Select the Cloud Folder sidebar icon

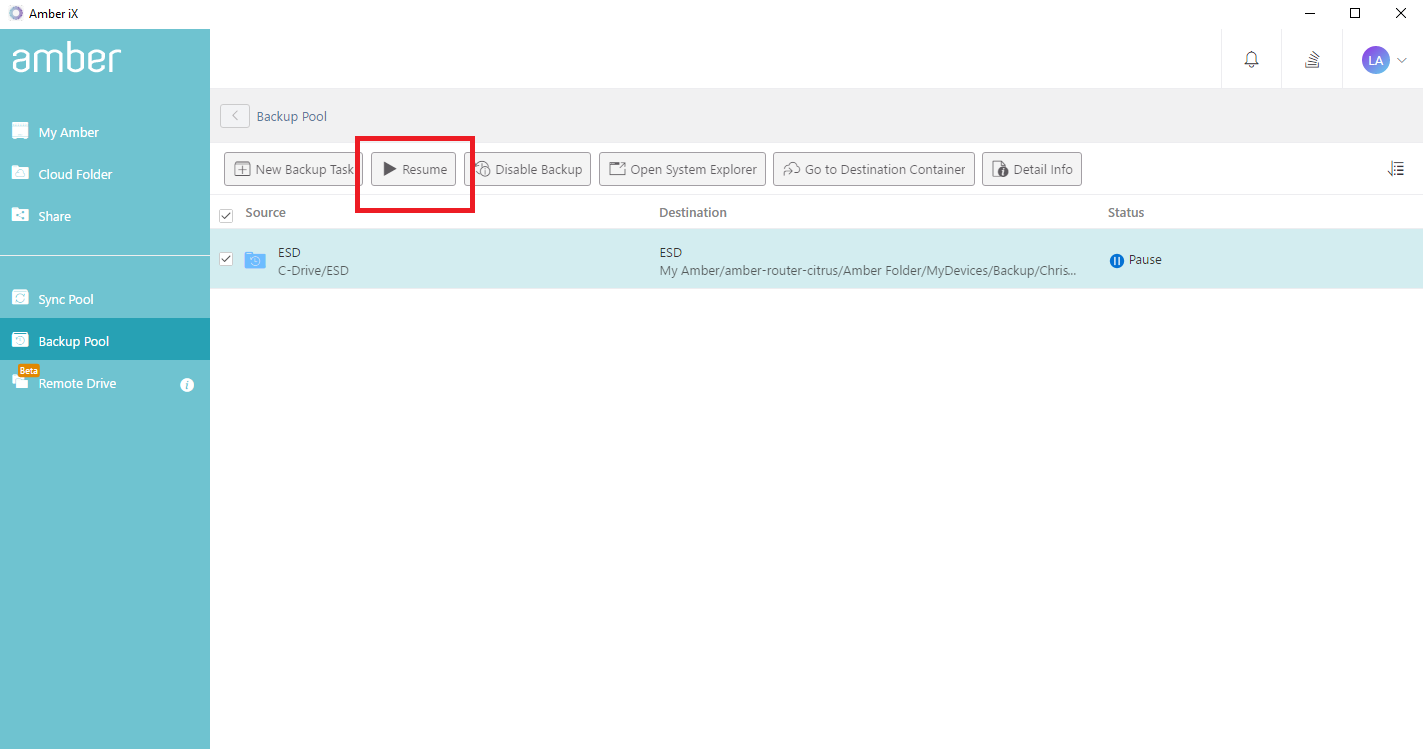click(x=20, y=173)
